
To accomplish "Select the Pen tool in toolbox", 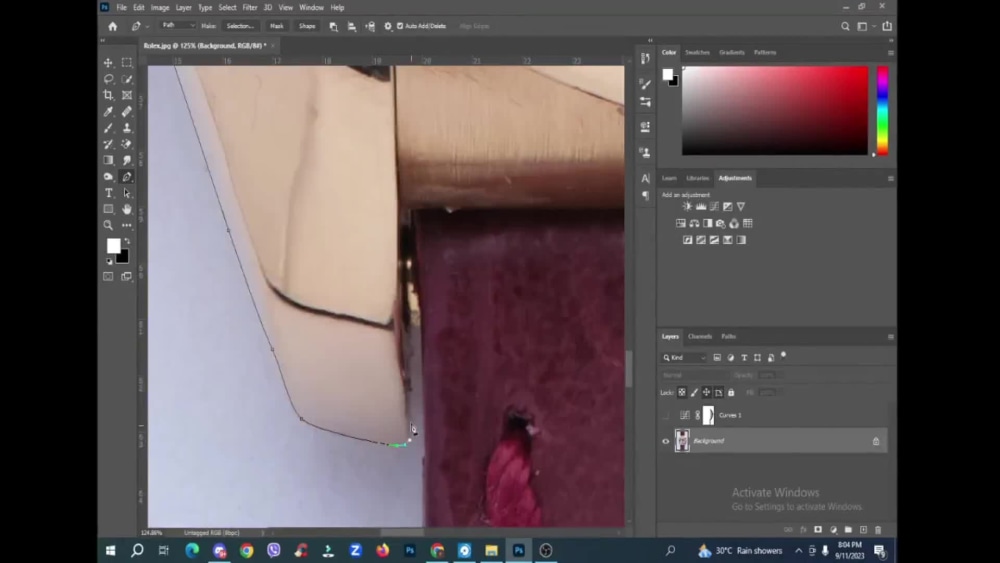I will point(127,177).
